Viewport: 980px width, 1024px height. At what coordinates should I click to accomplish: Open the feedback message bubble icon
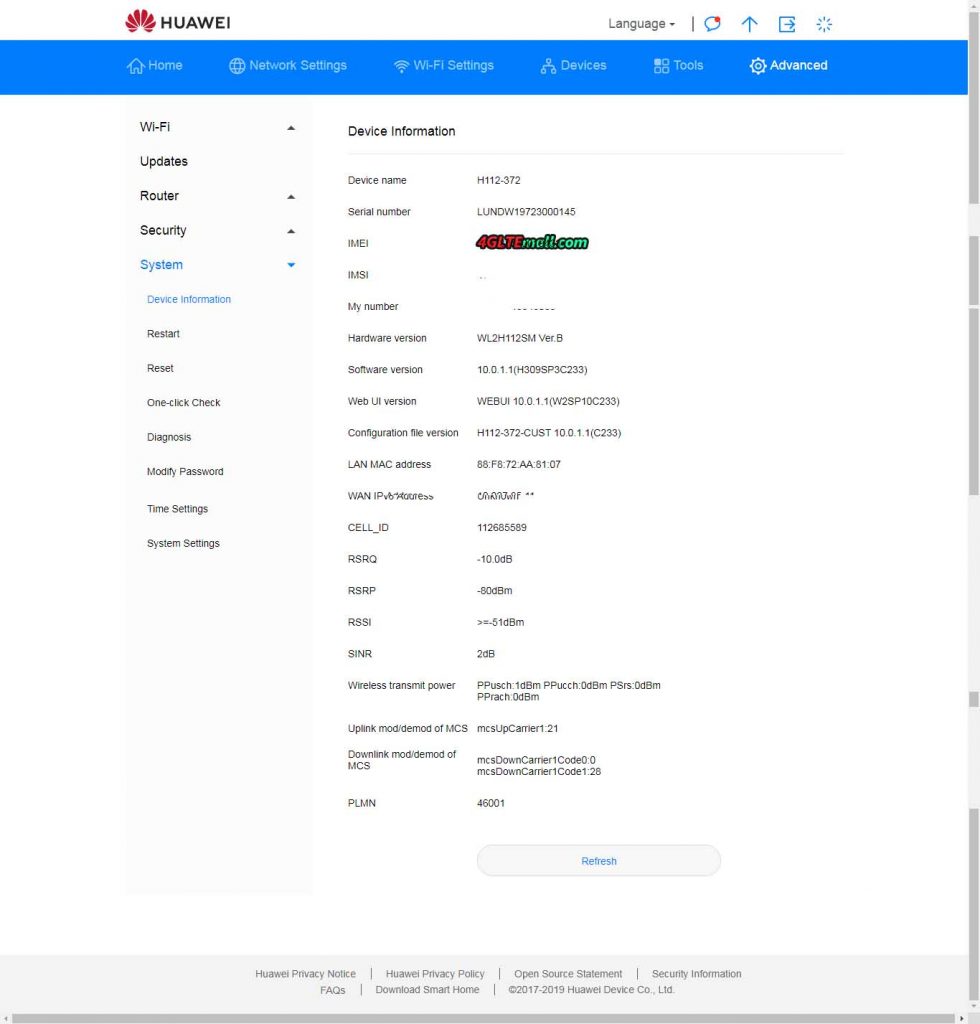coord(712,23)
